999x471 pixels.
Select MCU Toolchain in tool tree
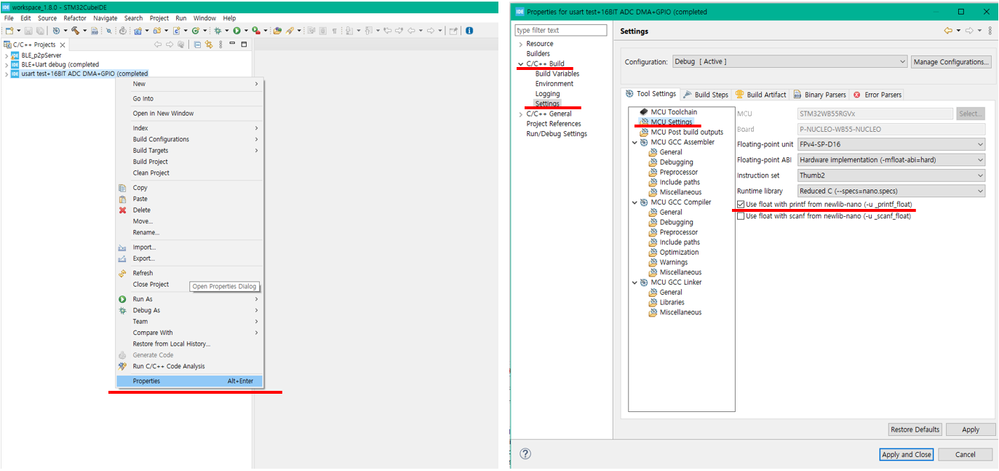(x=673, y=112)
